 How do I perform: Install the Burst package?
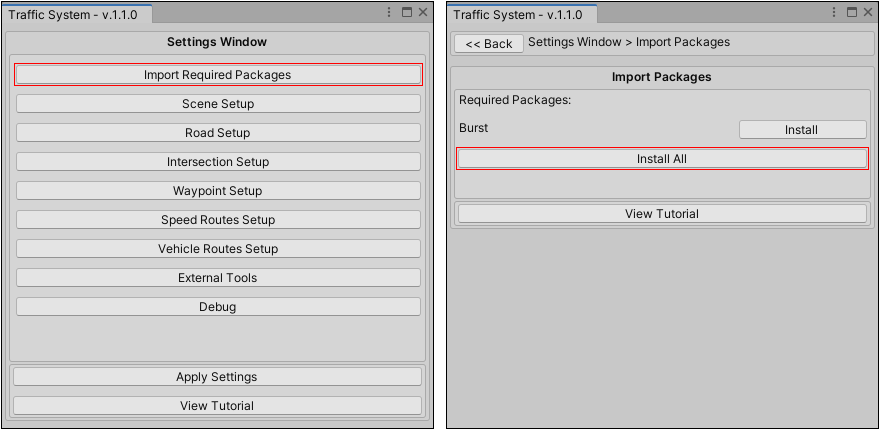[802, 130]
